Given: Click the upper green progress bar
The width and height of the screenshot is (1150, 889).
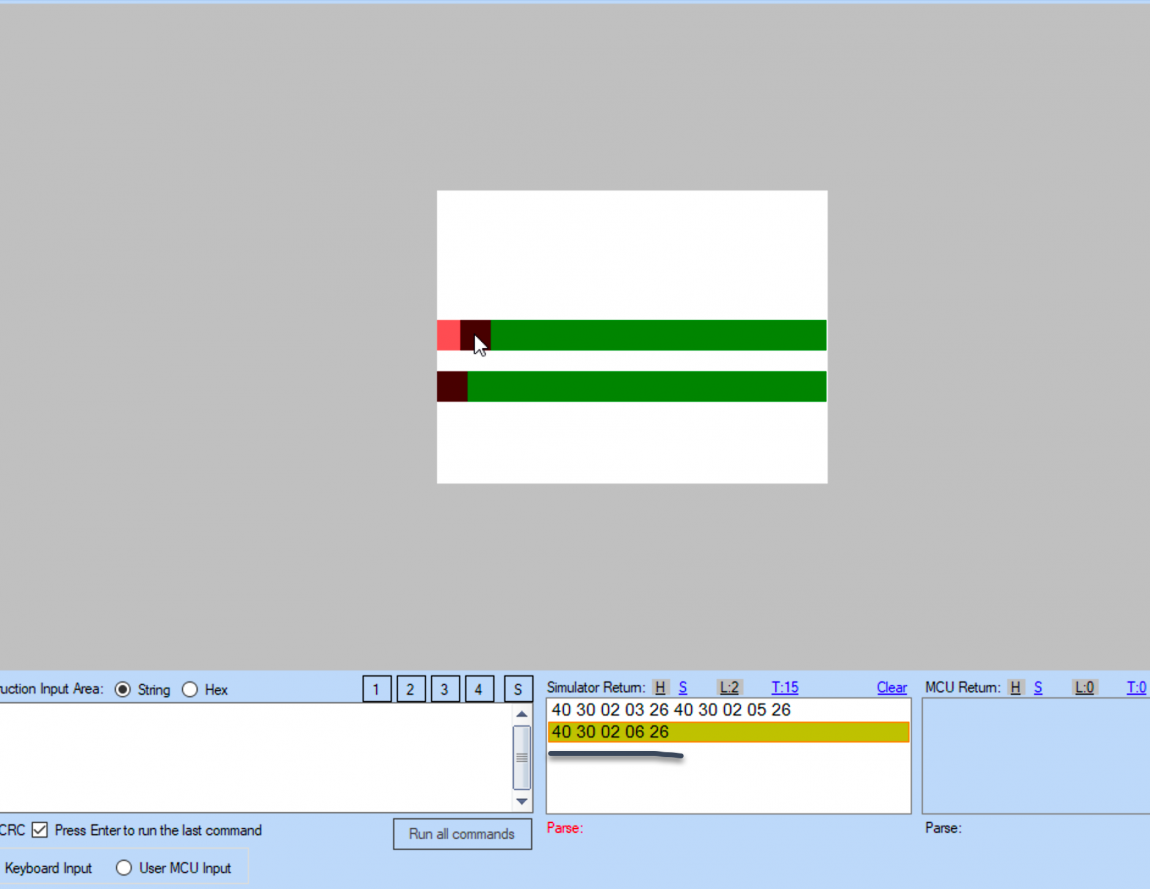Looking at the screenshot, I should [650, 335].
